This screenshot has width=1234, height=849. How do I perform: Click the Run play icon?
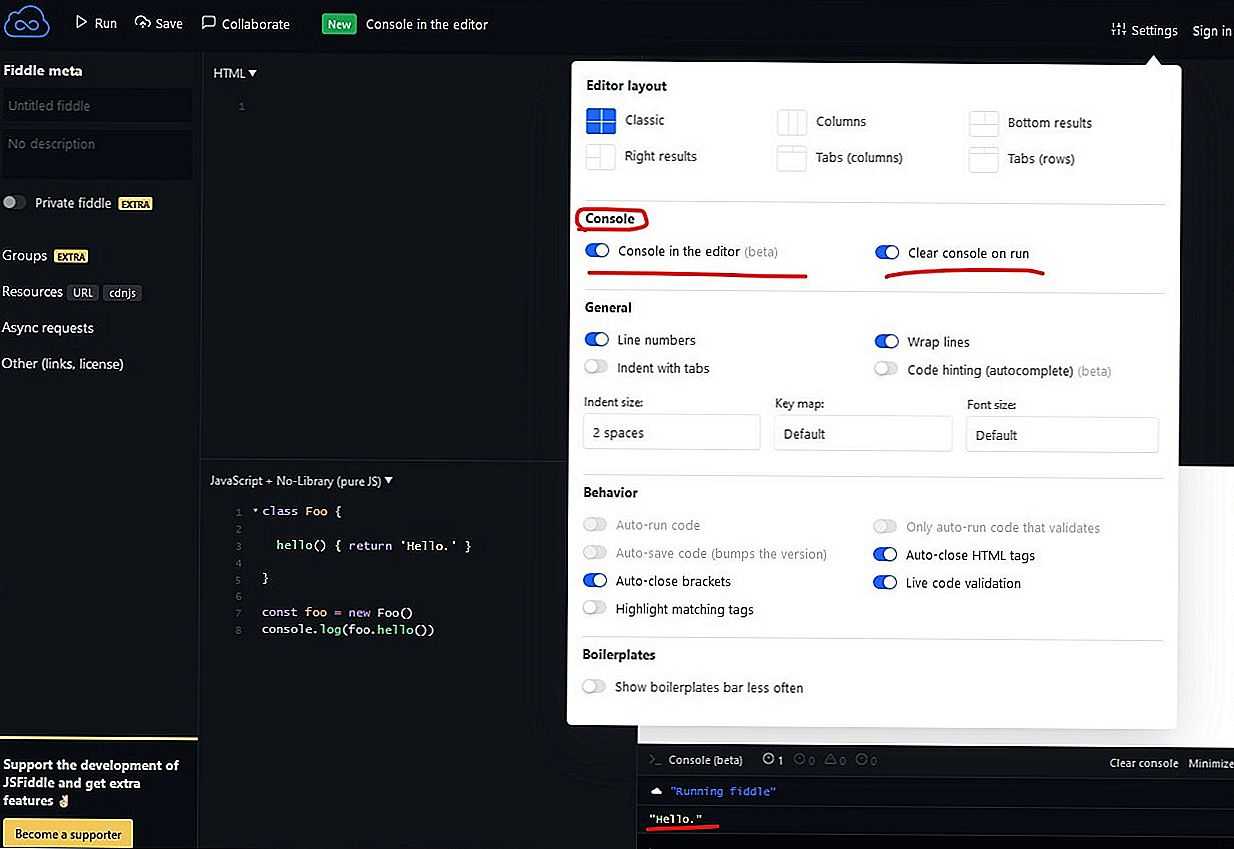[x=82, y=22]
